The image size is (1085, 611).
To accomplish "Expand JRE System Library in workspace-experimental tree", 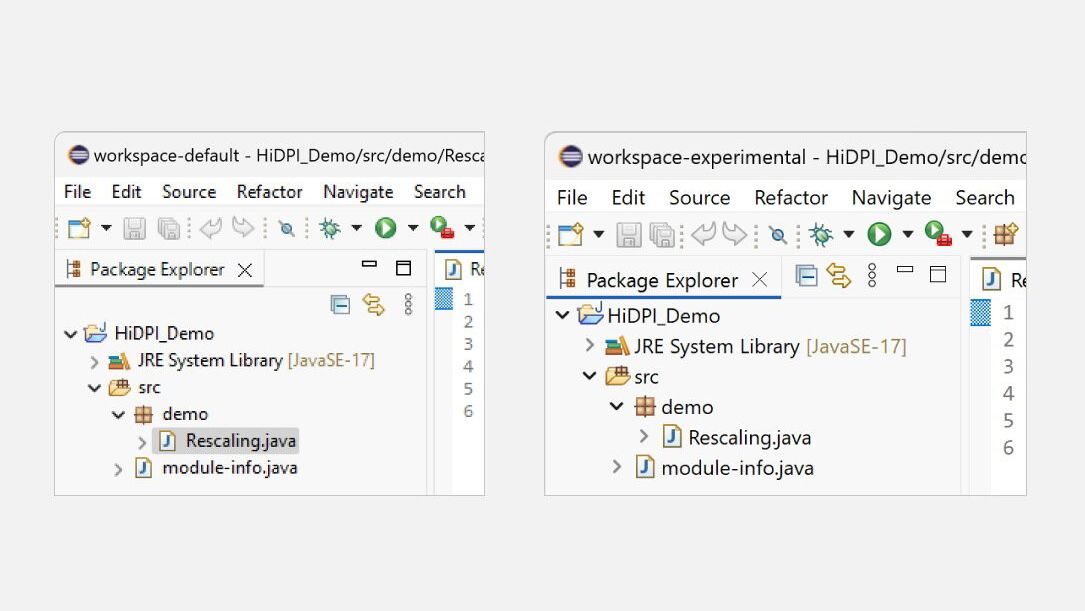I will coord(589,345).
